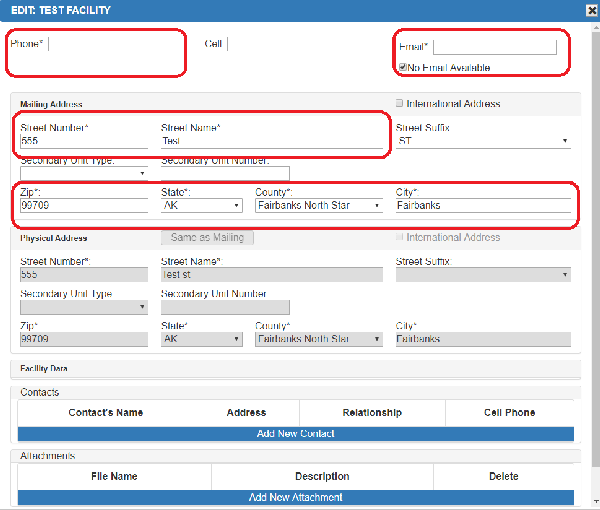Toggle the No Email Available checkbox

(x=402, y=68)
